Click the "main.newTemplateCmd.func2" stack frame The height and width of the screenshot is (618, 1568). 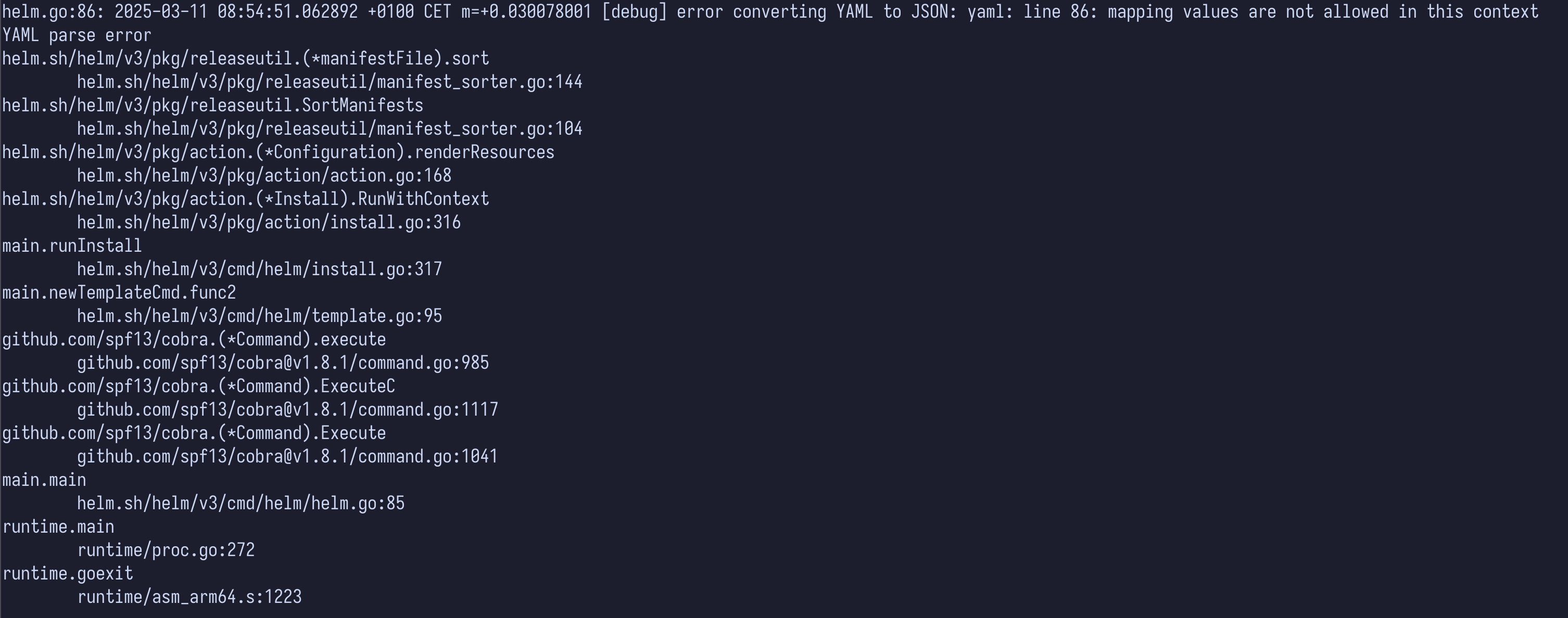tap(119, 292)
